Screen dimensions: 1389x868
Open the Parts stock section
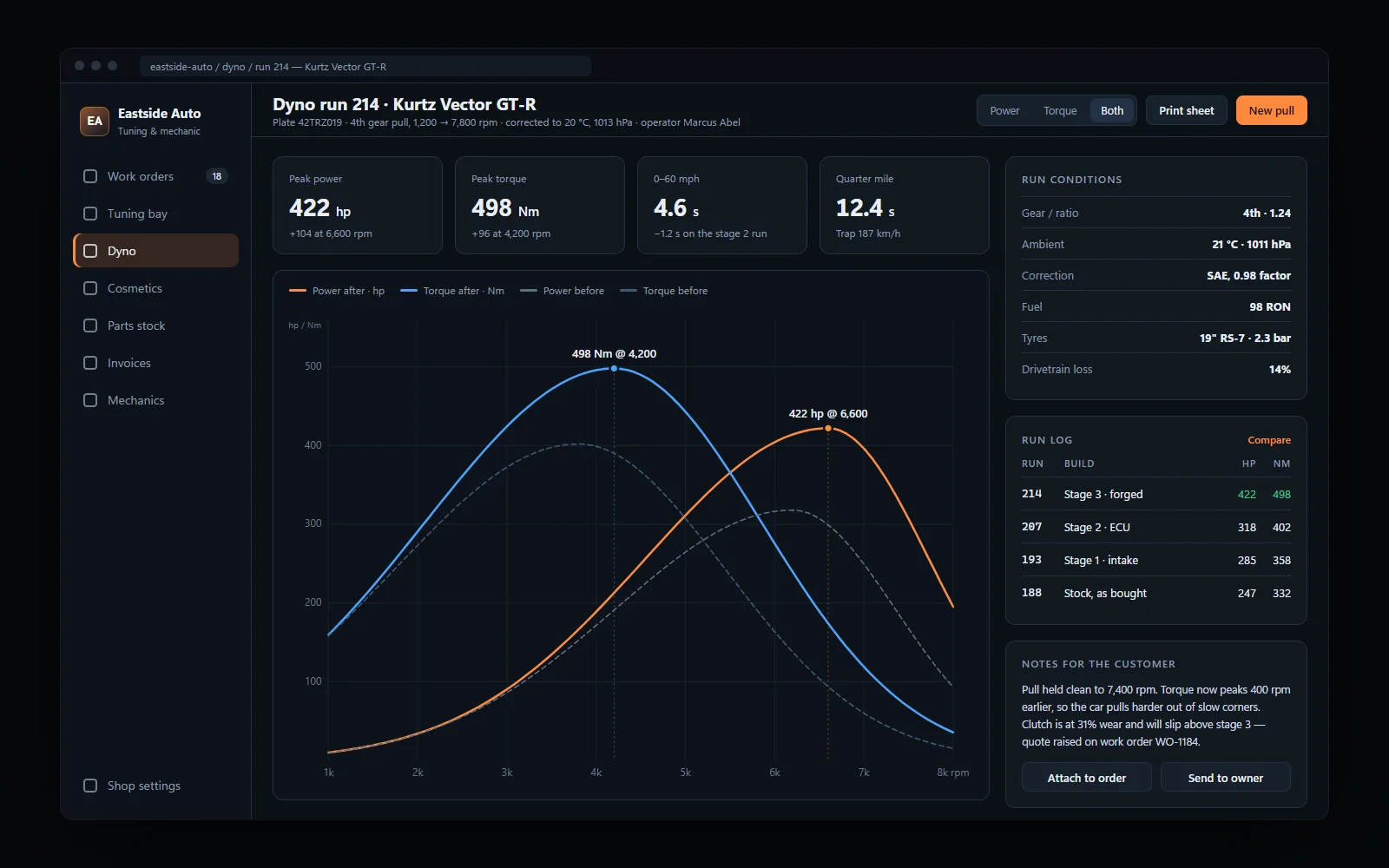pos(156,325)
